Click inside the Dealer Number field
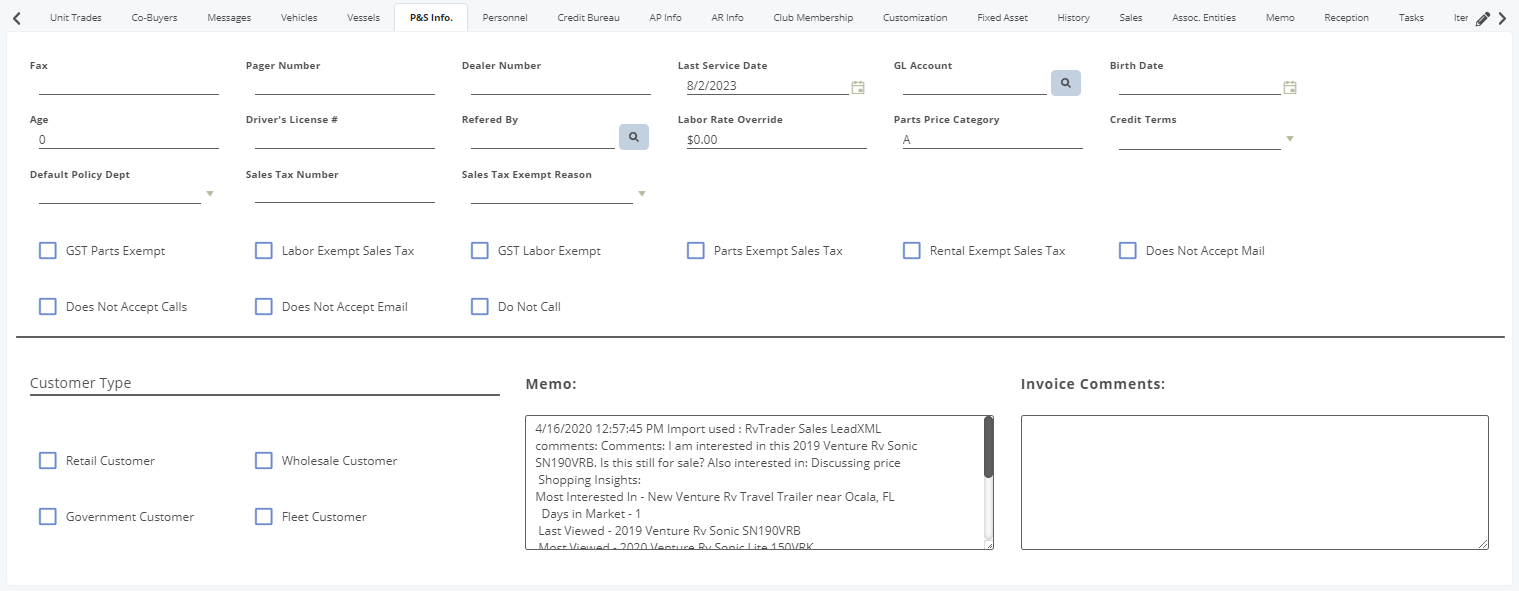The image size is (1519, 591). tap(560, 86)
